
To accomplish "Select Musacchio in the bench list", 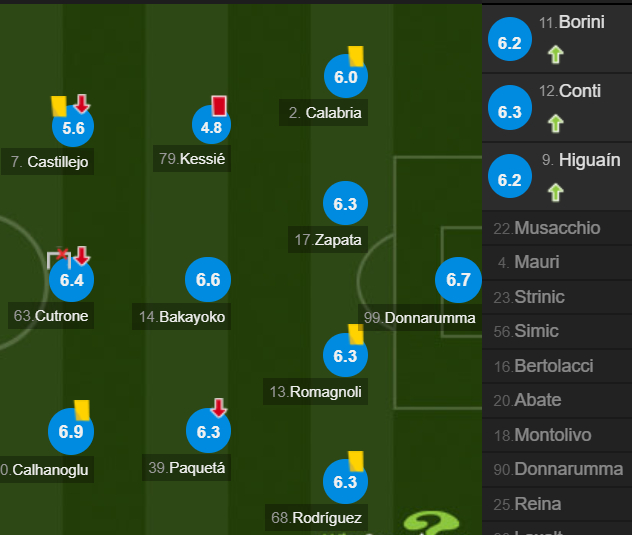I will (557, 228).
